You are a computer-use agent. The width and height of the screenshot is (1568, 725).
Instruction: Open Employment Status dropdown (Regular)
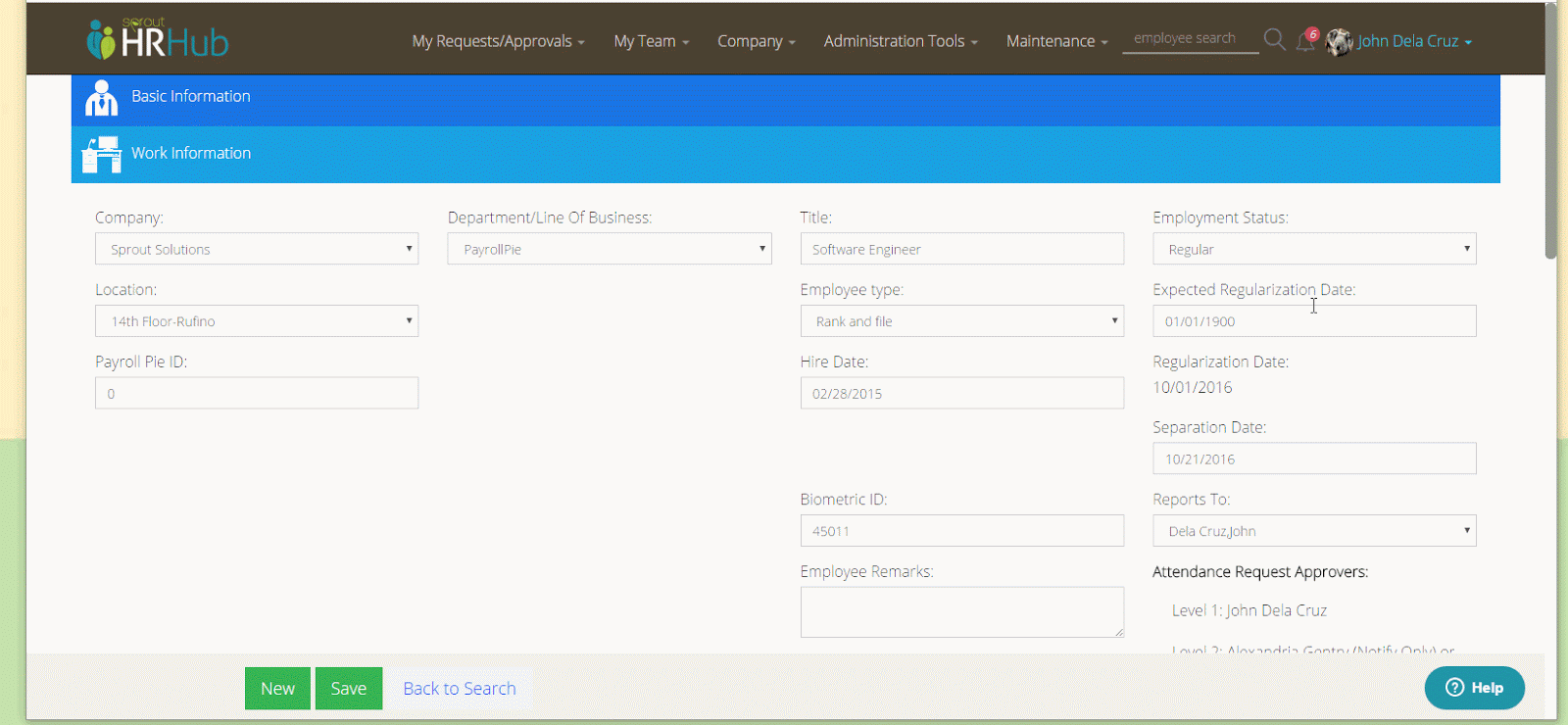1314,249
